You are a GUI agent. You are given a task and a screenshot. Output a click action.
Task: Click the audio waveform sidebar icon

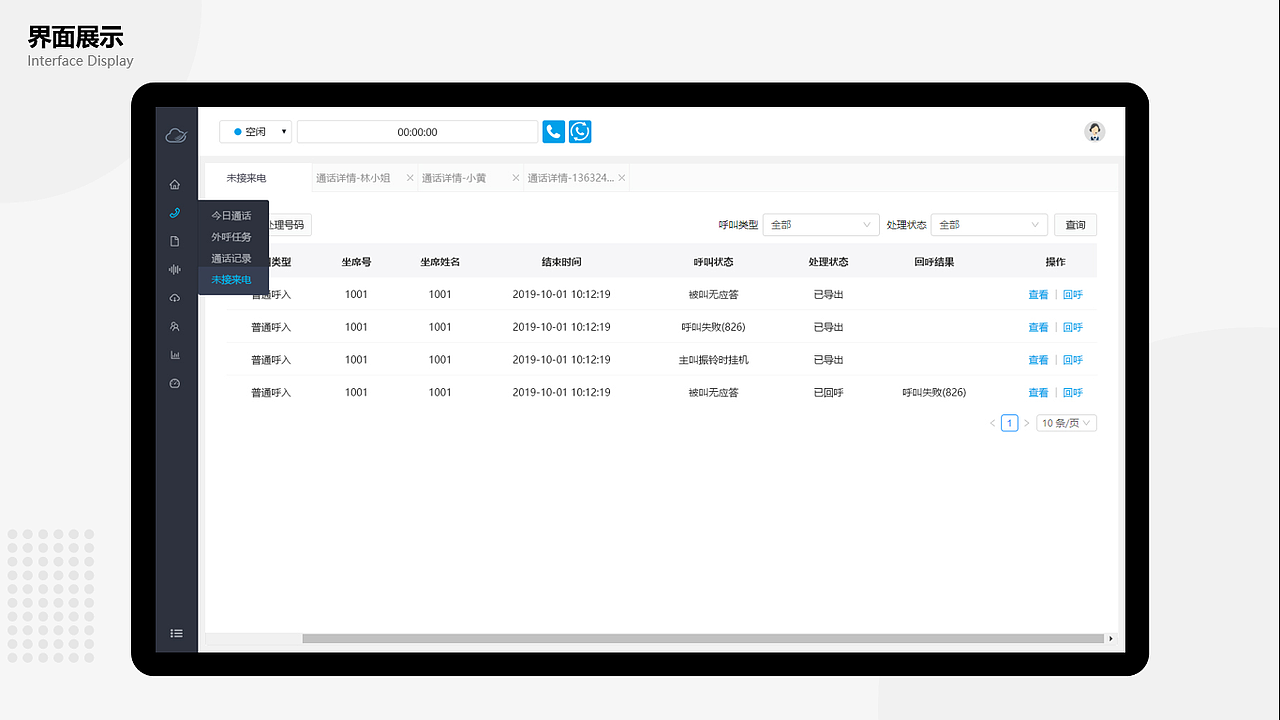coord(175,269)
